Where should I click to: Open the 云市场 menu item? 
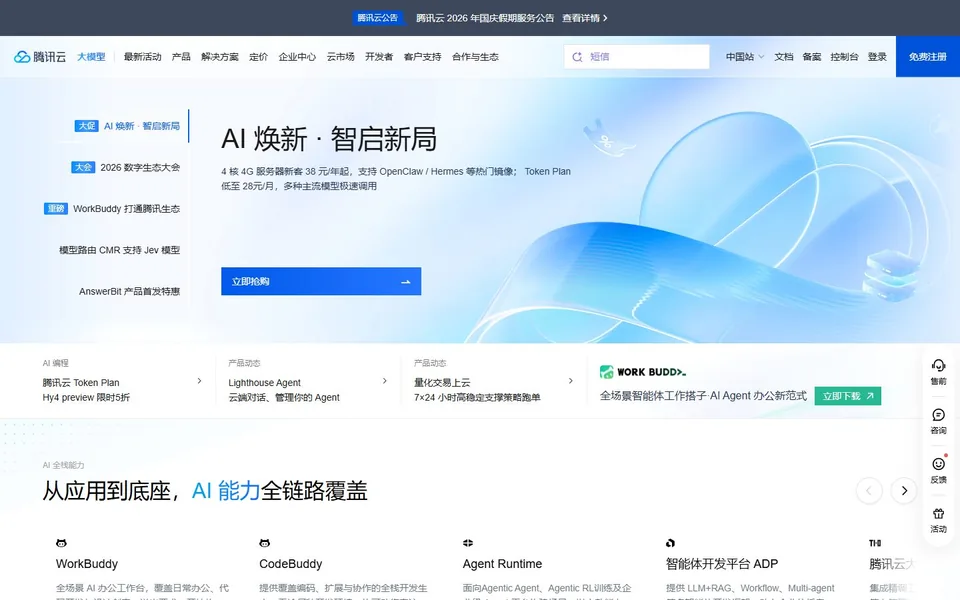click(340, 57)
